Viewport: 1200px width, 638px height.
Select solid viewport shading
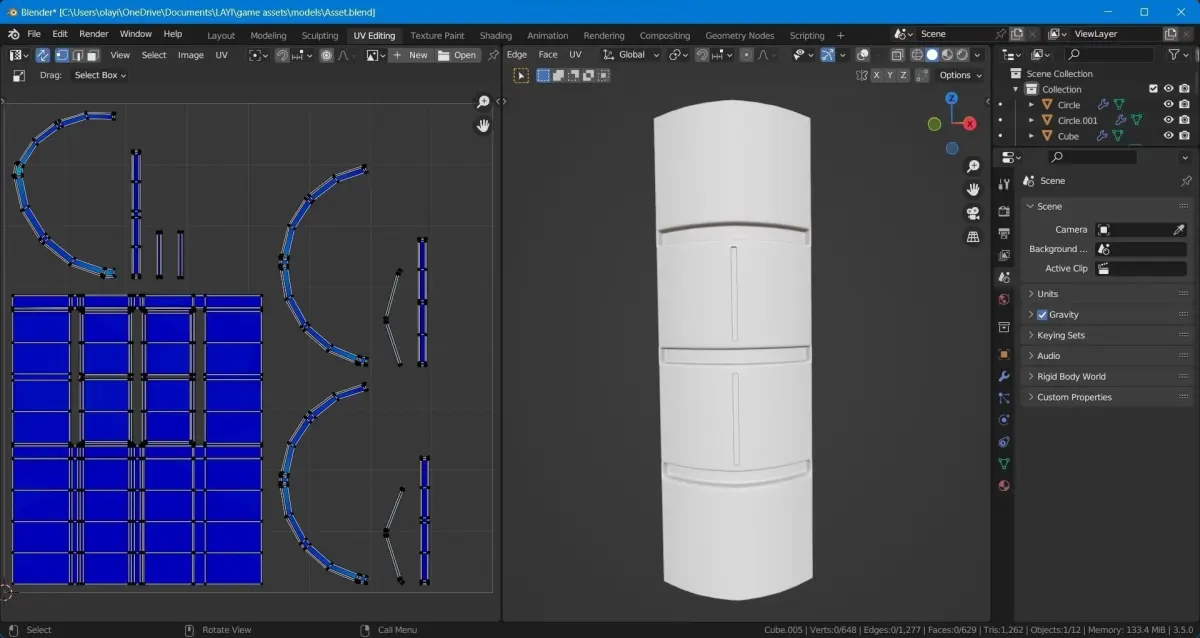pyautogui.click(x=932, y=55)
